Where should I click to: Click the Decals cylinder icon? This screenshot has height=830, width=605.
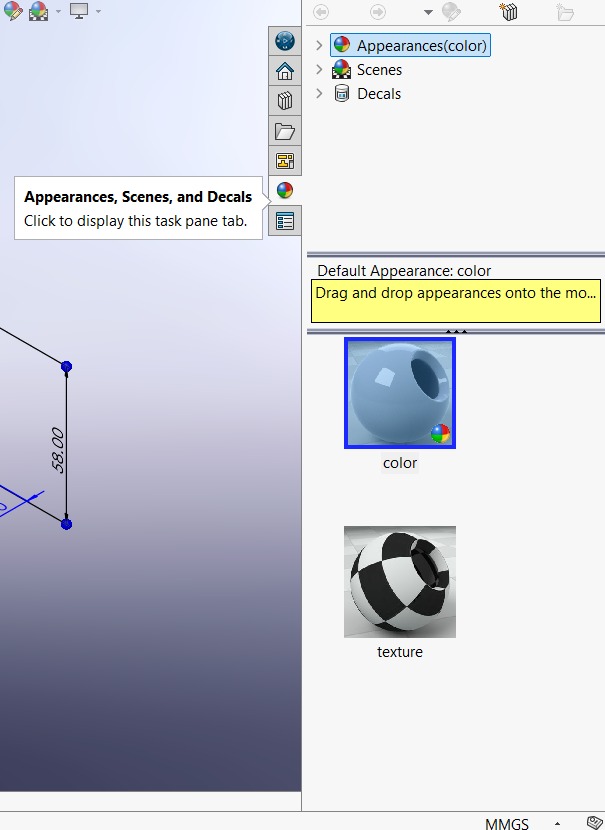(342, 94)
